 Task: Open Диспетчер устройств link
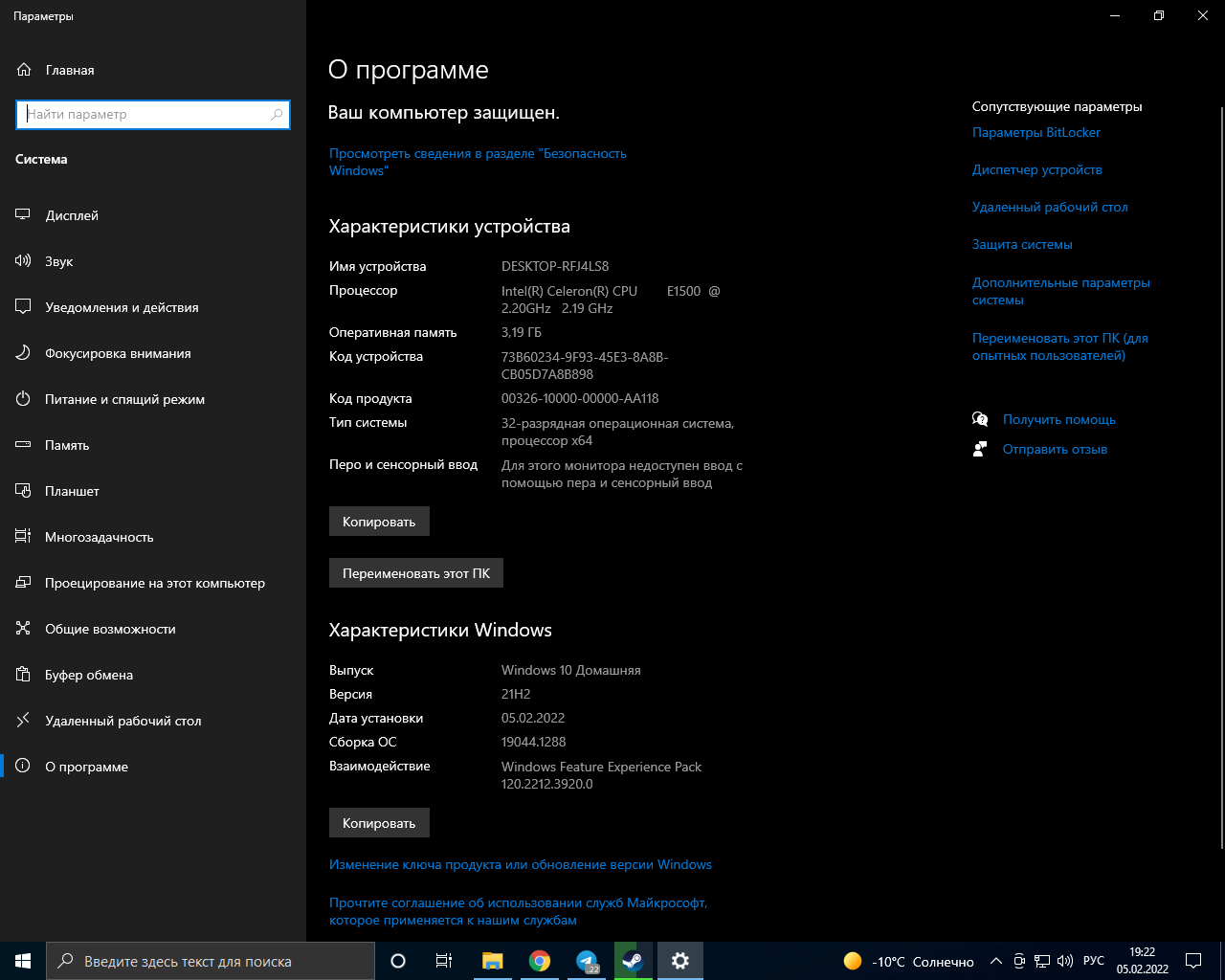[x=1037, y=169]
